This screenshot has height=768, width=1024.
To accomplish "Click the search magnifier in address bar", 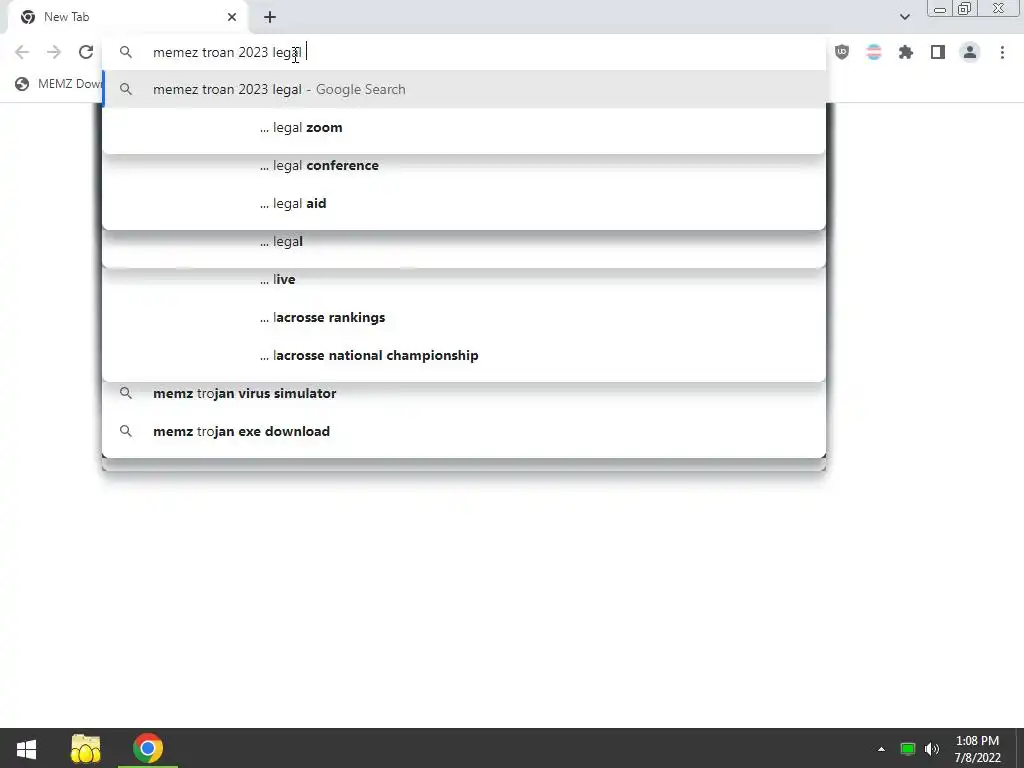I will 126,52.
